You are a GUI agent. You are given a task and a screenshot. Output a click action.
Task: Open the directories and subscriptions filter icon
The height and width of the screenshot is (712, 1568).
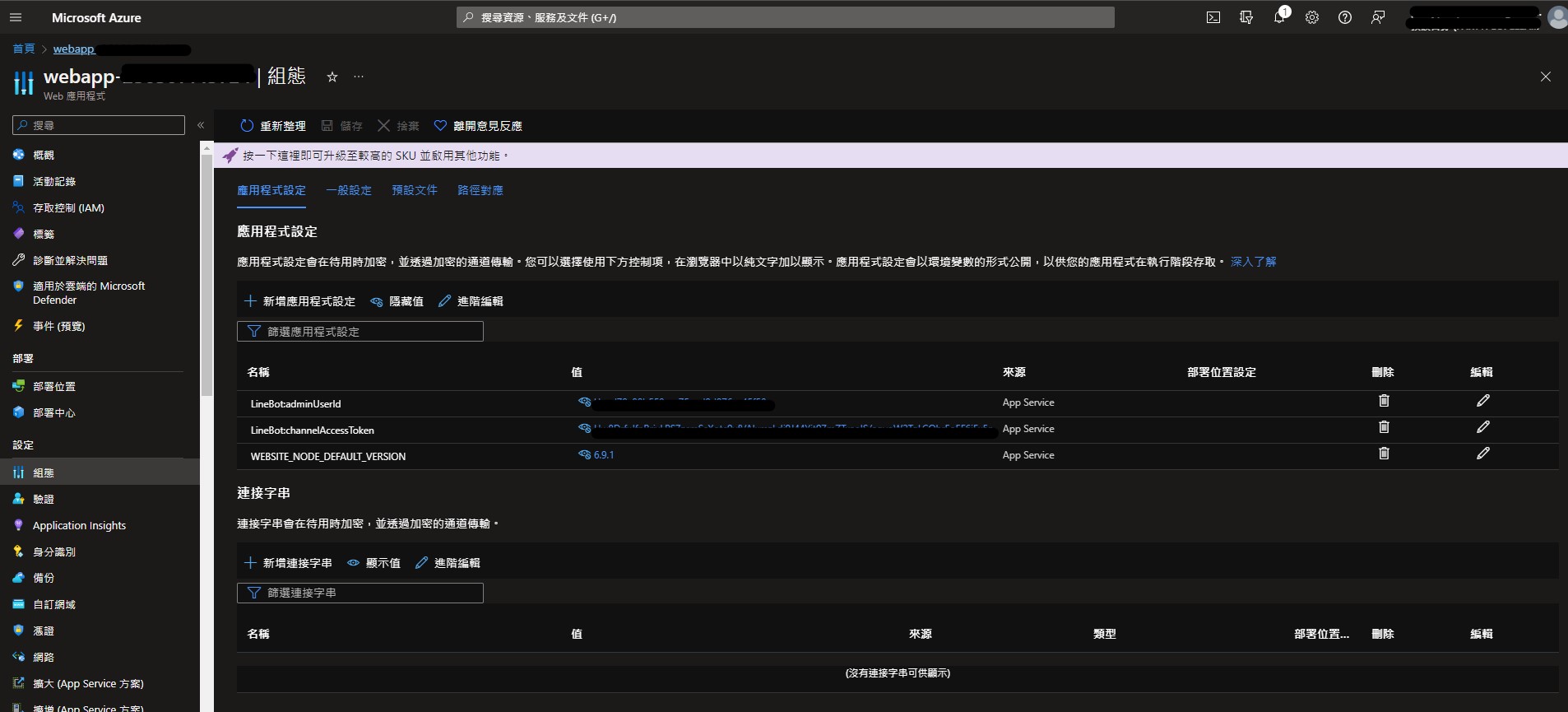click(x=1246, y=17)
